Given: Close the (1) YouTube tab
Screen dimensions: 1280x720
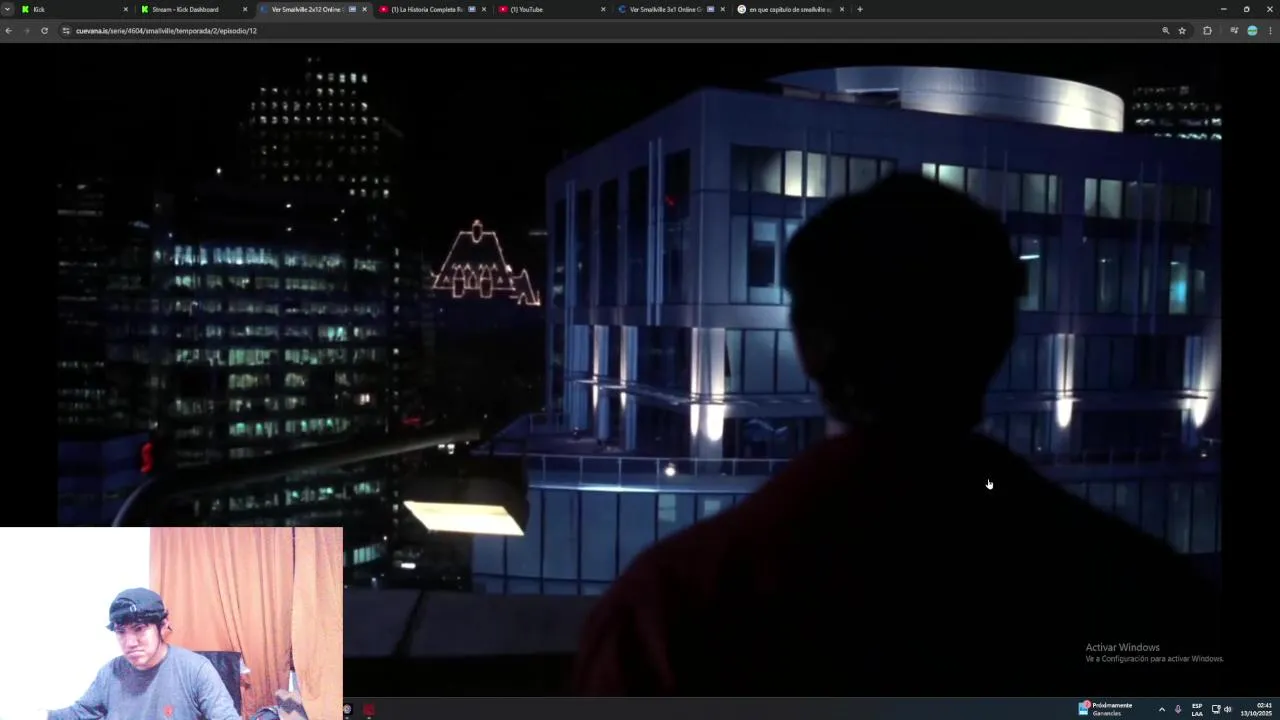Looking at the screenshot, I should click(603, 9).
